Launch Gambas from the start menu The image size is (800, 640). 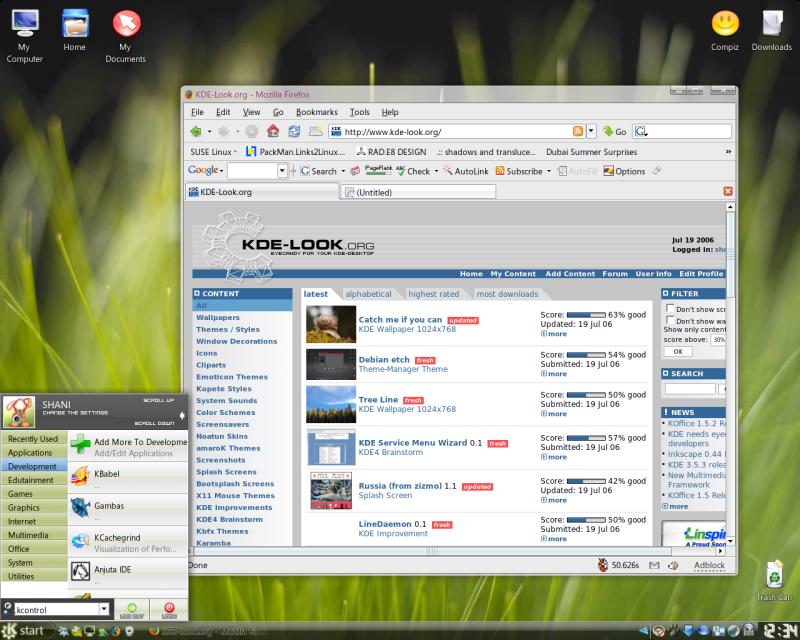pyautogui.click(x=129, y=509)
